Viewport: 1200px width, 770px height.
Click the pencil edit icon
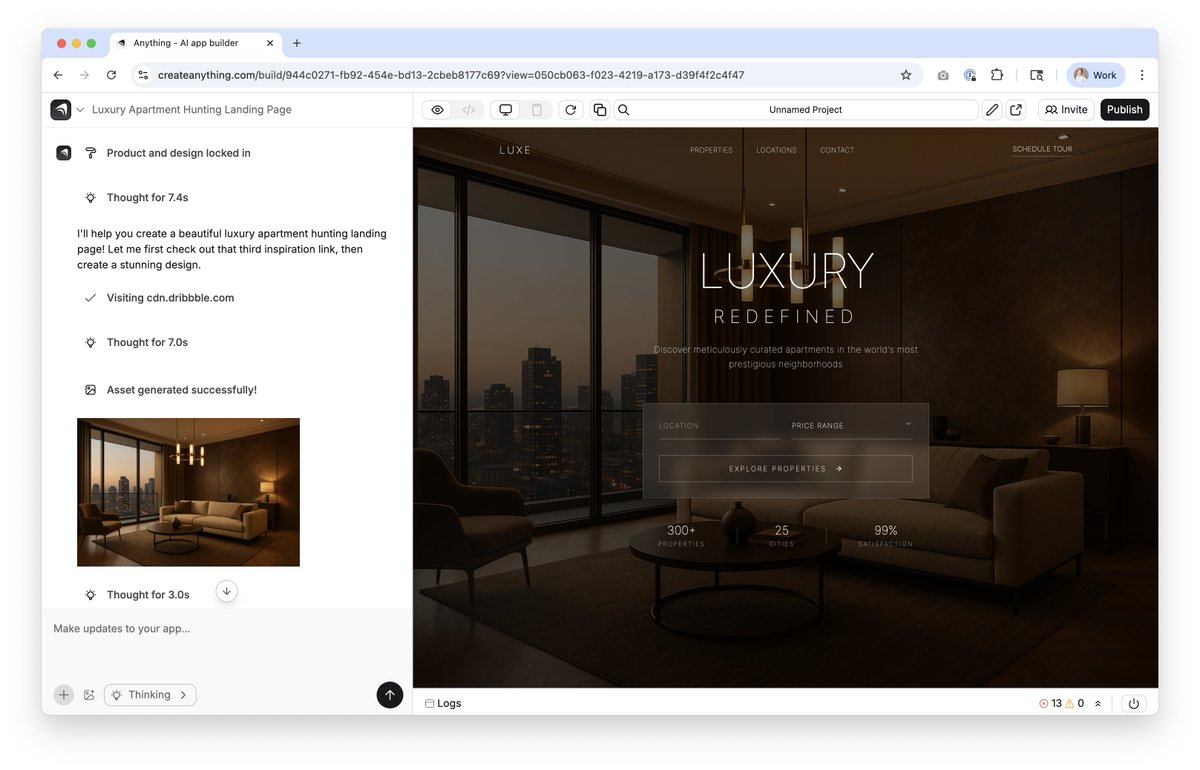click(x=992, y=110)
